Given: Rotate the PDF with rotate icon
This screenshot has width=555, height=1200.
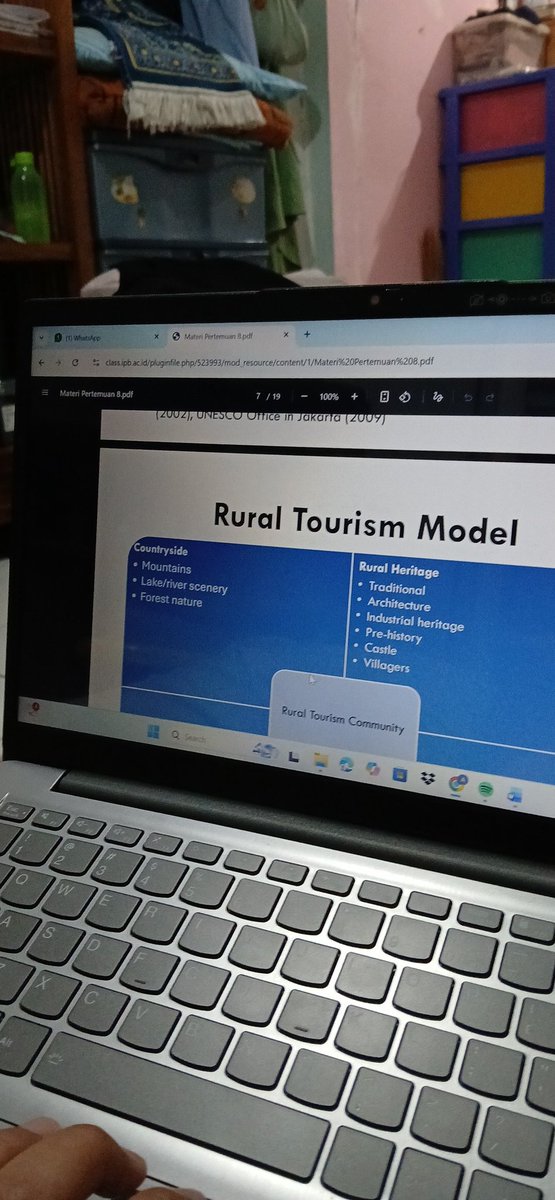Looking at the screenshot, I should 405,397.
